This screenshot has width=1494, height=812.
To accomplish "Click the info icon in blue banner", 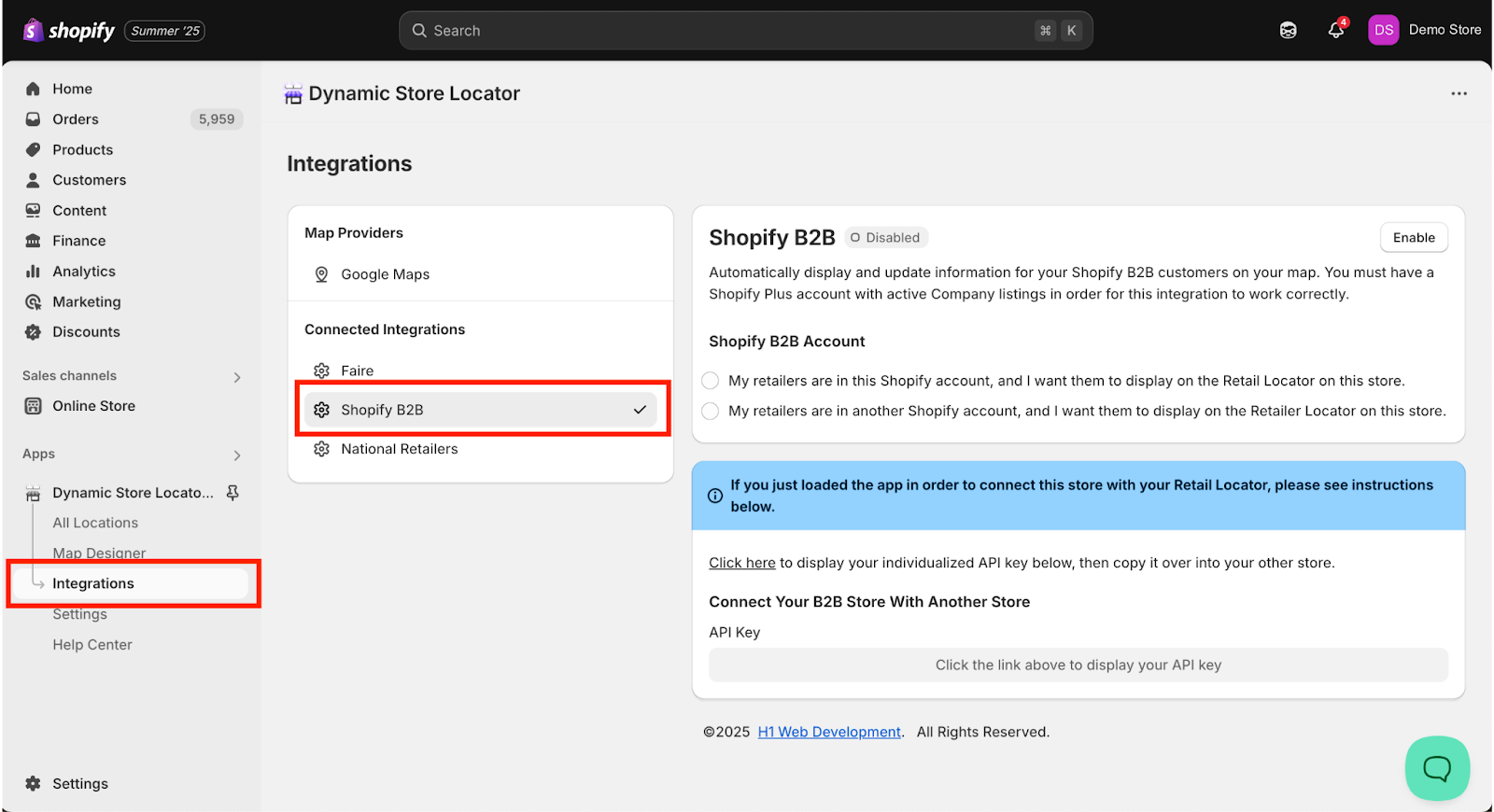I will coord(715,496).
